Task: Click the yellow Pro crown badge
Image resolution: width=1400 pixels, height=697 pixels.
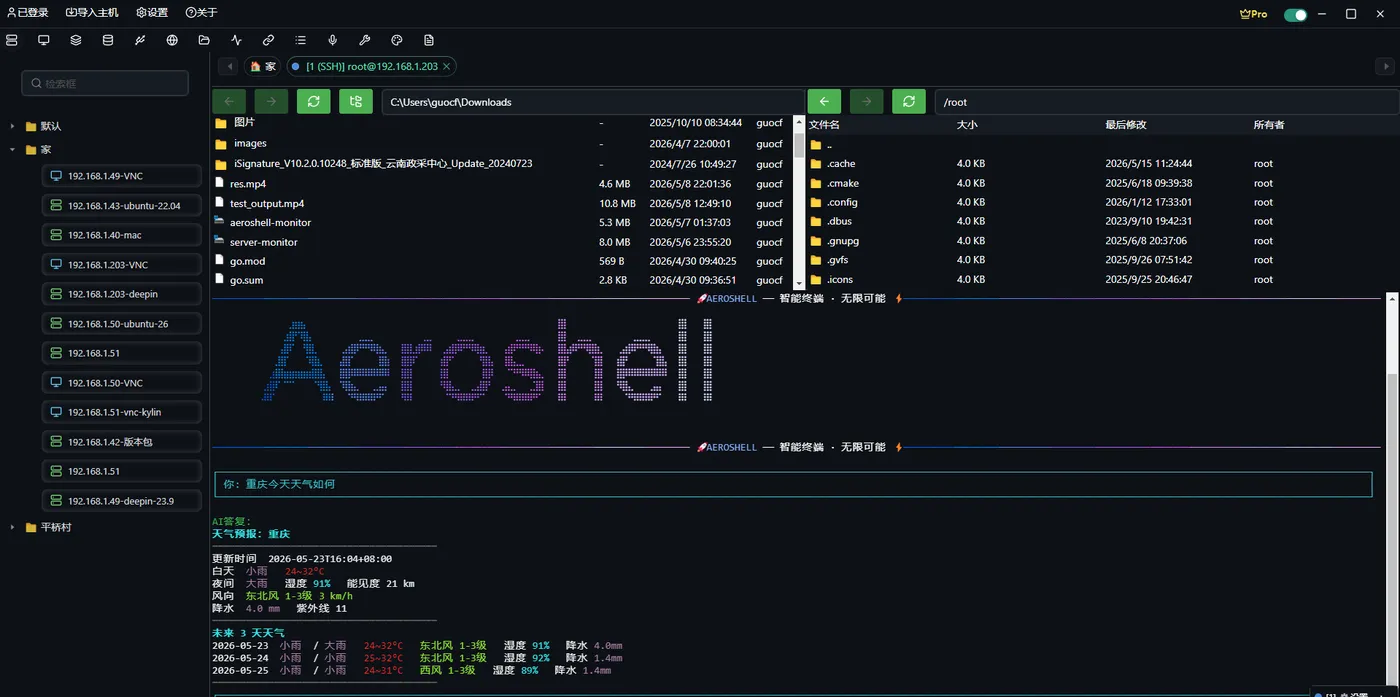Action: pyautogui.click(x=1253, y=14)
